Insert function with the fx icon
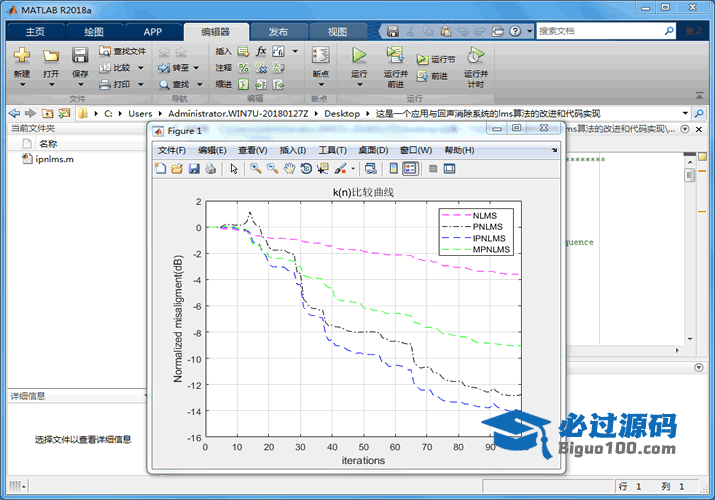Viewport: 715px width, 500px height. [x=261, y=51]
